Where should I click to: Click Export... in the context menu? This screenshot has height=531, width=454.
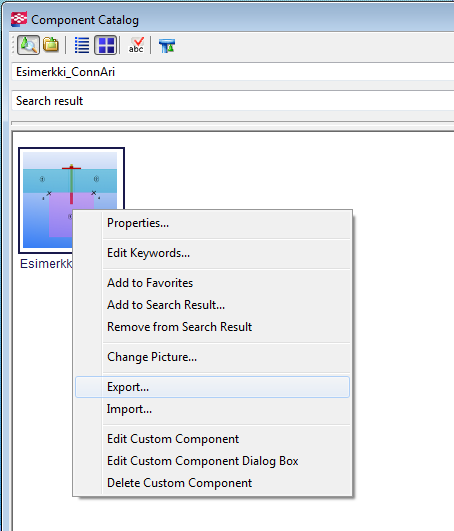pos(212,387)
